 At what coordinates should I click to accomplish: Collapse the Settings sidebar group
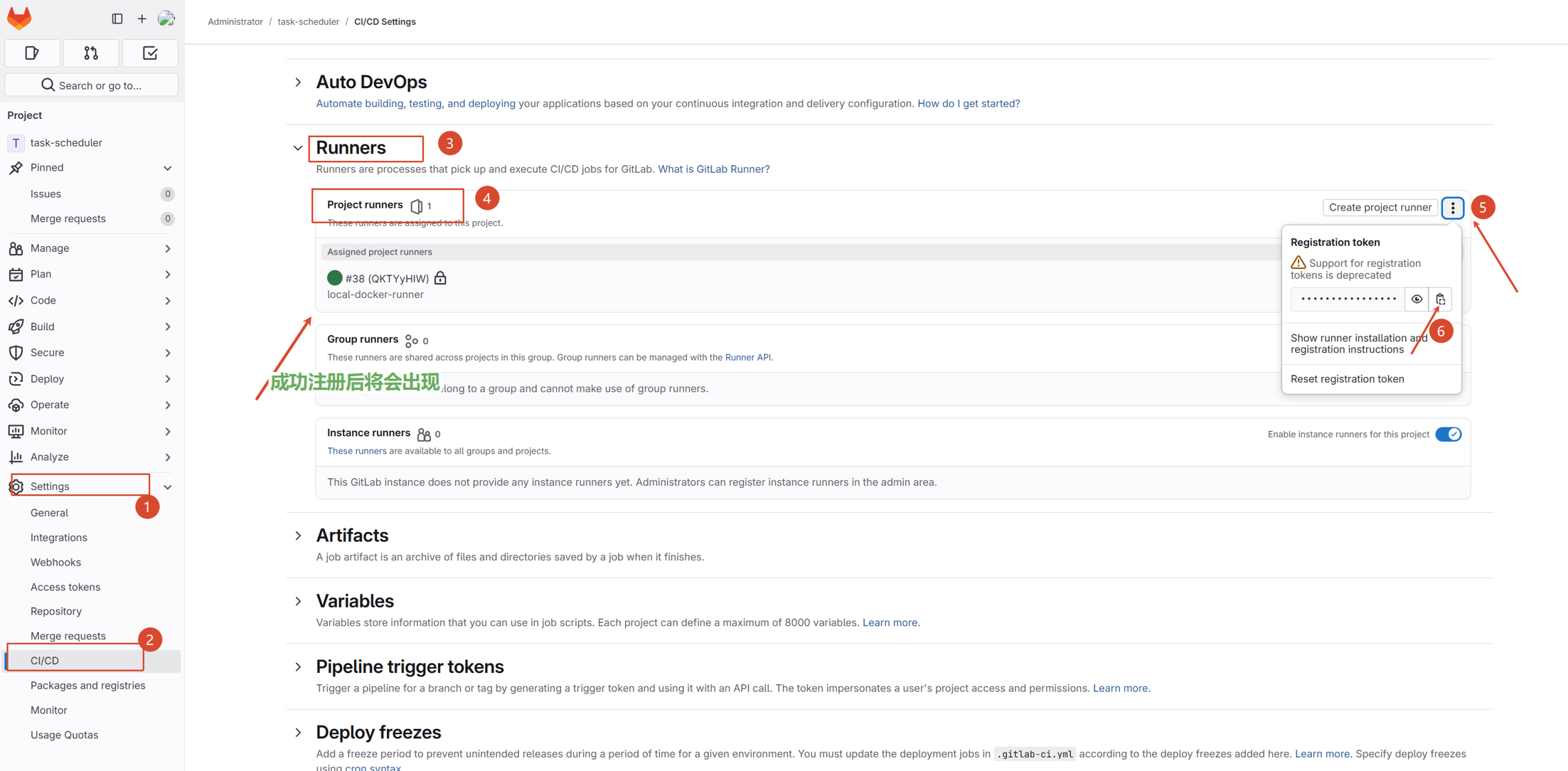click(168, 486)
